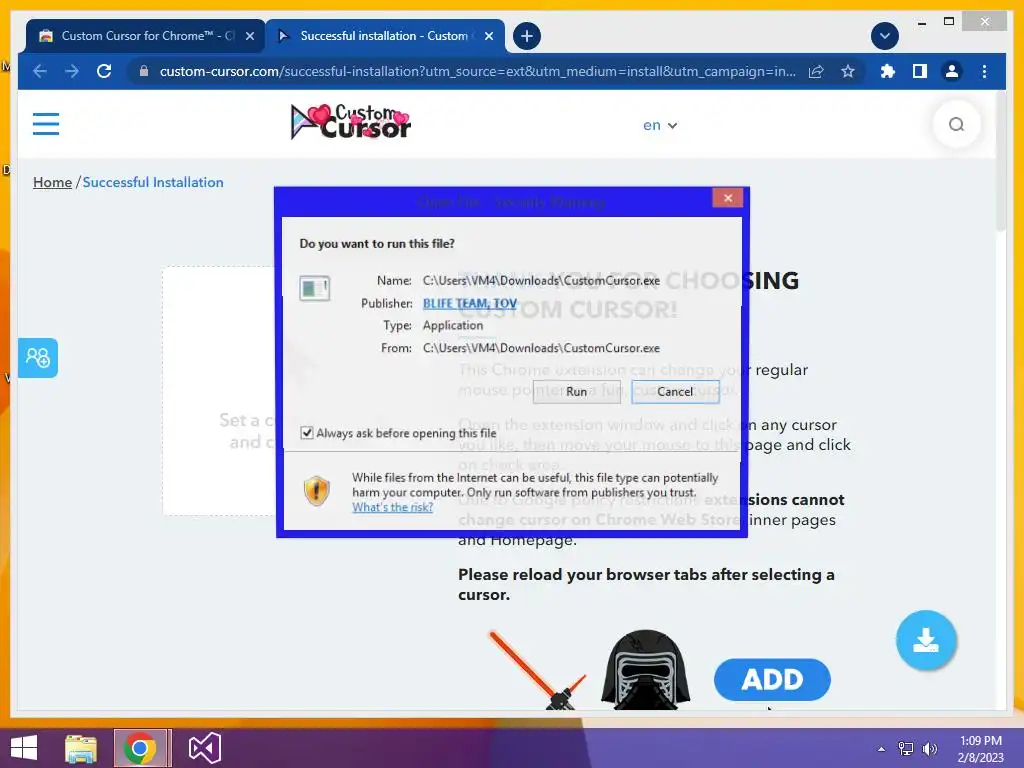Close the security warning dialog with X
Viewport: 1024px width, 768px height.
point(728,198)
